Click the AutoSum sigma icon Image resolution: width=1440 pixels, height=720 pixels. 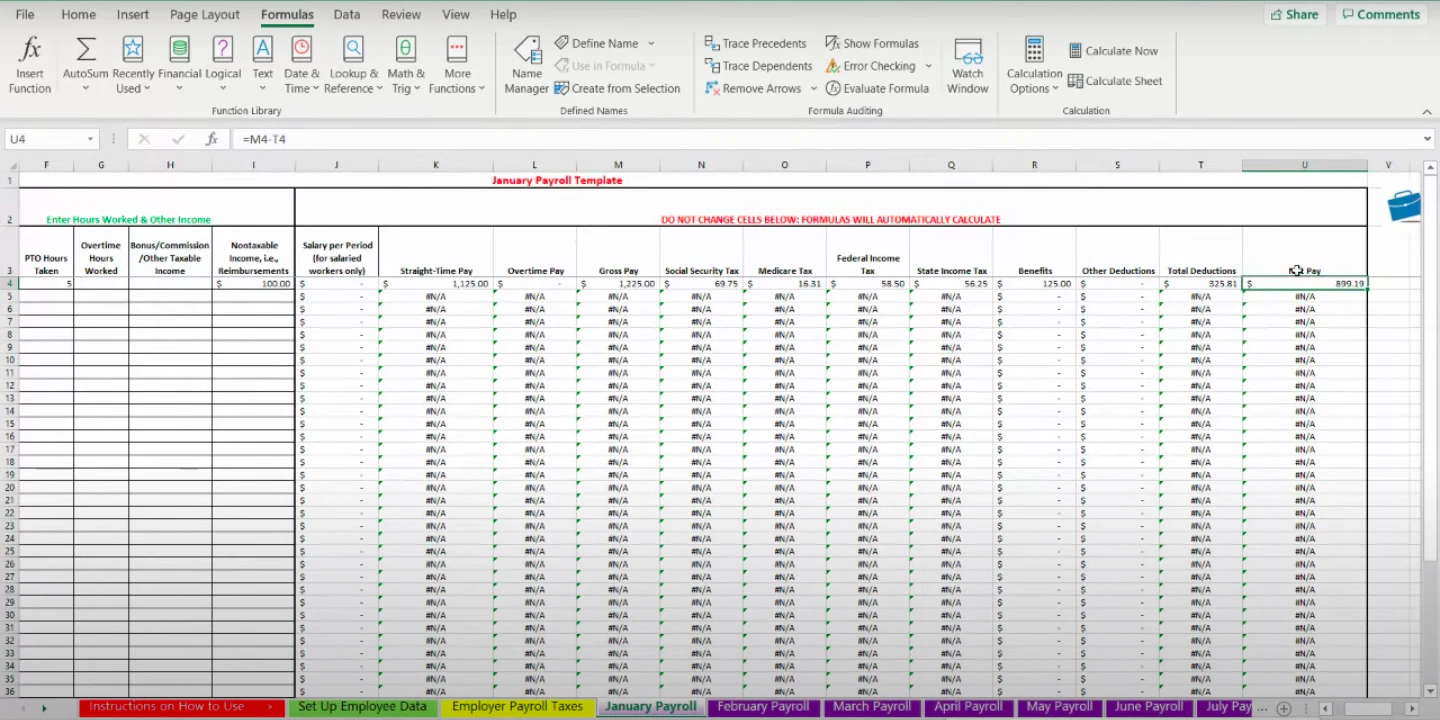tap(86, 49)
